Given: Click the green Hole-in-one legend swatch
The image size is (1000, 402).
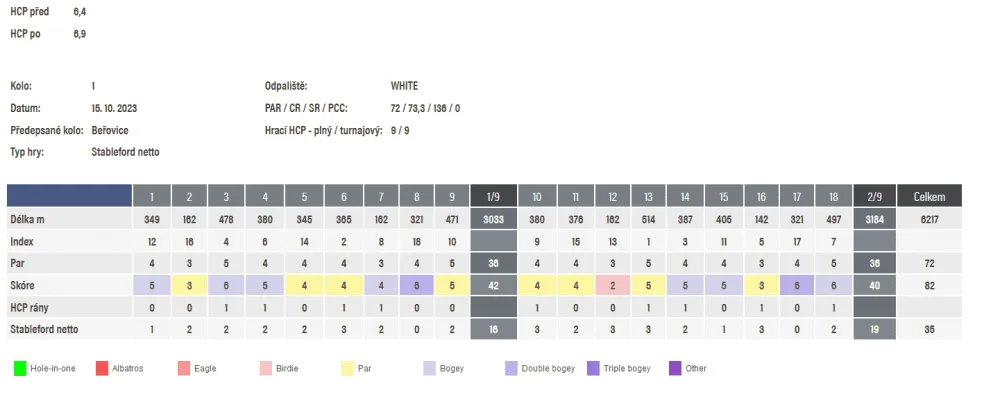Looking at the screenshot, I should pyautogui.click(x=20, y=368).
